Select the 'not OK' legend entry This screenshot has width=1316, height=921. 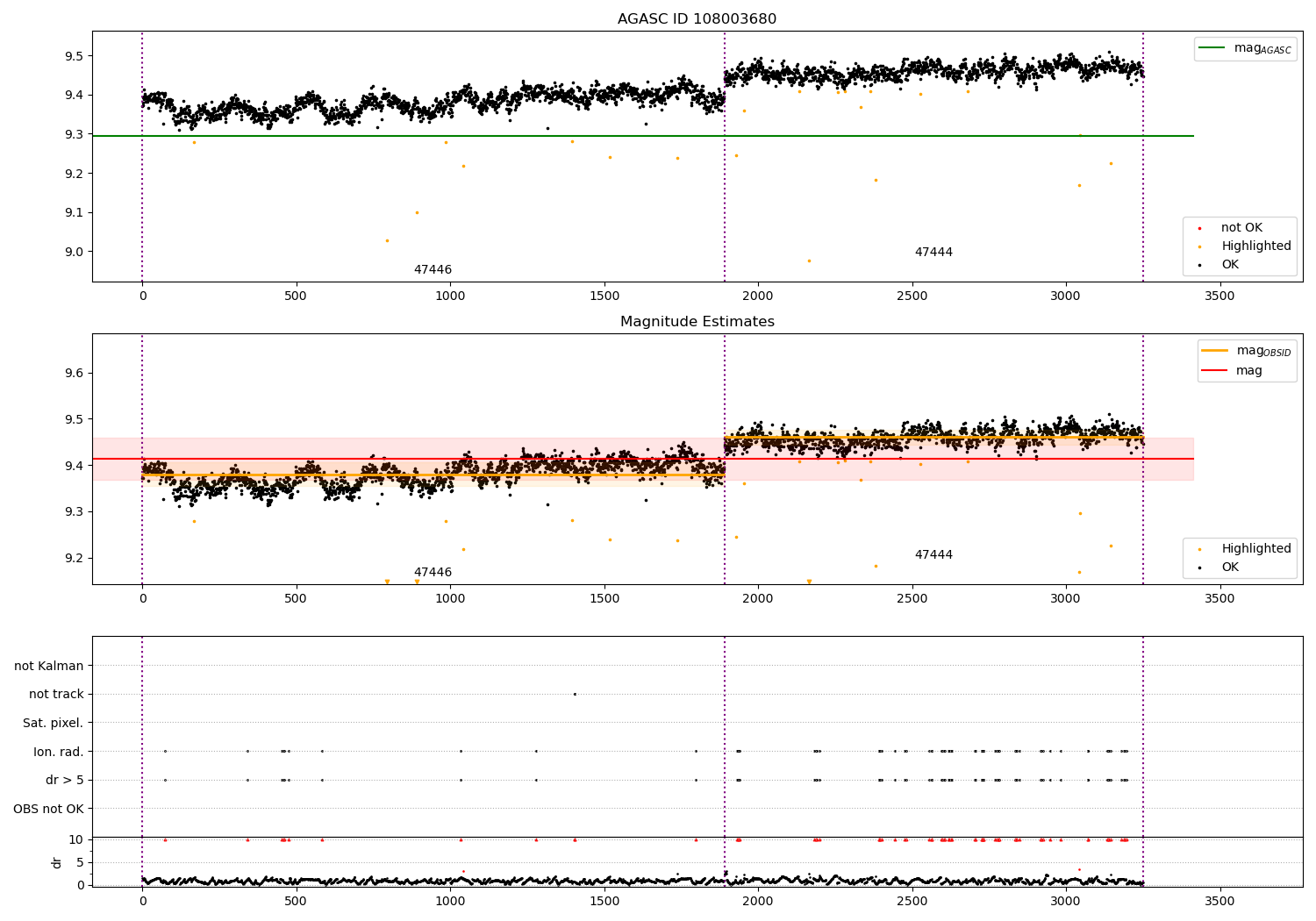pos(1241,228)
